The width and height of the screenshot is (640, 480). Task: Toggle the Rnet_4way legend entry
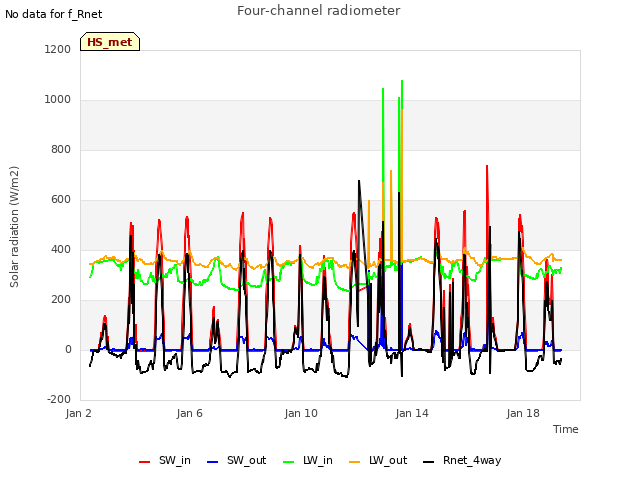(462, 460)
